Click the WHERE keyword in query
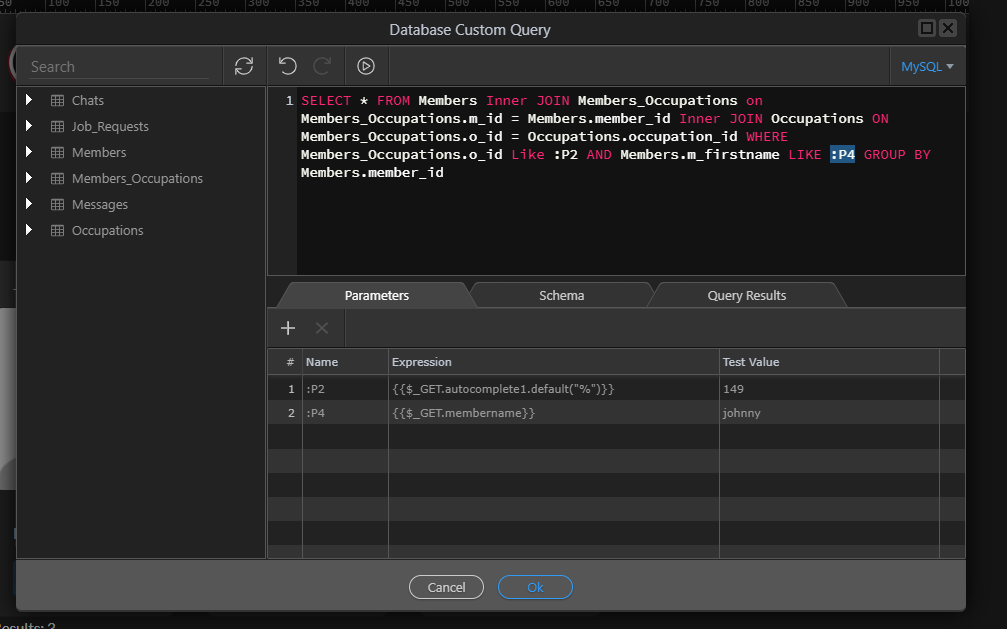 coord(766,137)
